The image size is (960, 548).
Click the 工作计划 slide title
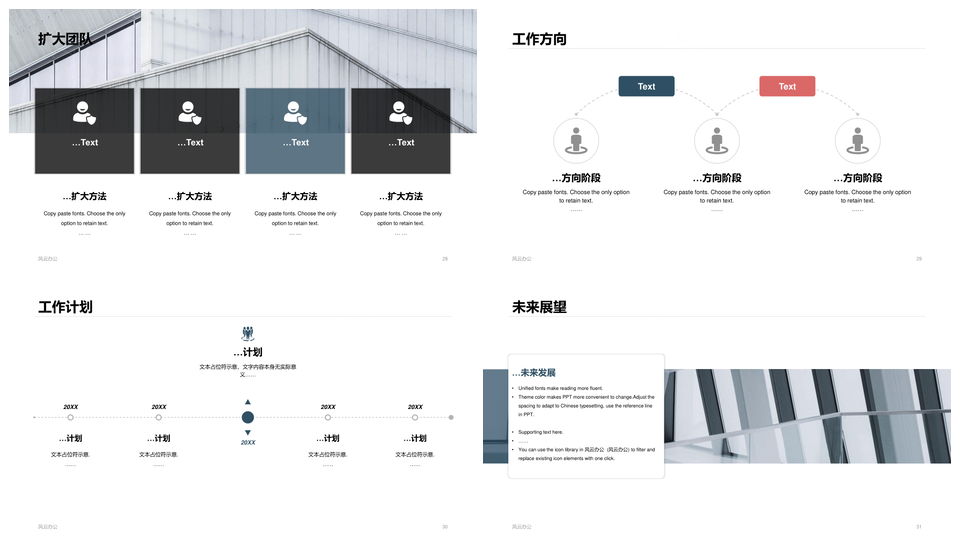pos(65,307)
